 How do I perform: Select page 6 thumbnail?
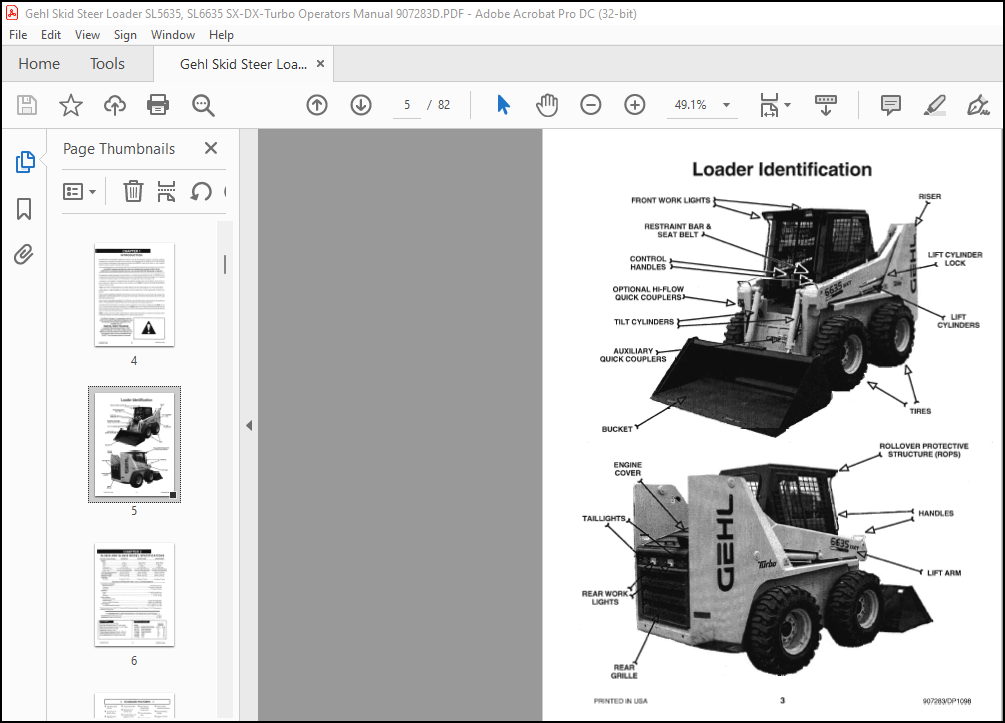tap(134, 595)
